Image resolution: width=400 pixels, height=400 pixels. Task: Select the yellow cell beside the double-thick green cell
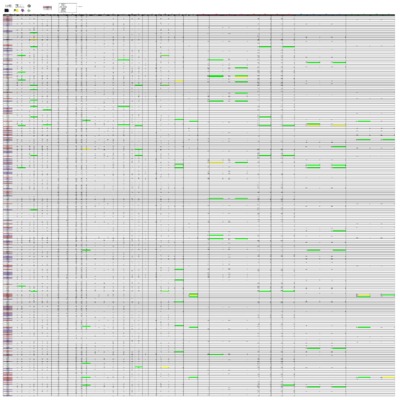(x=241, y=76)
